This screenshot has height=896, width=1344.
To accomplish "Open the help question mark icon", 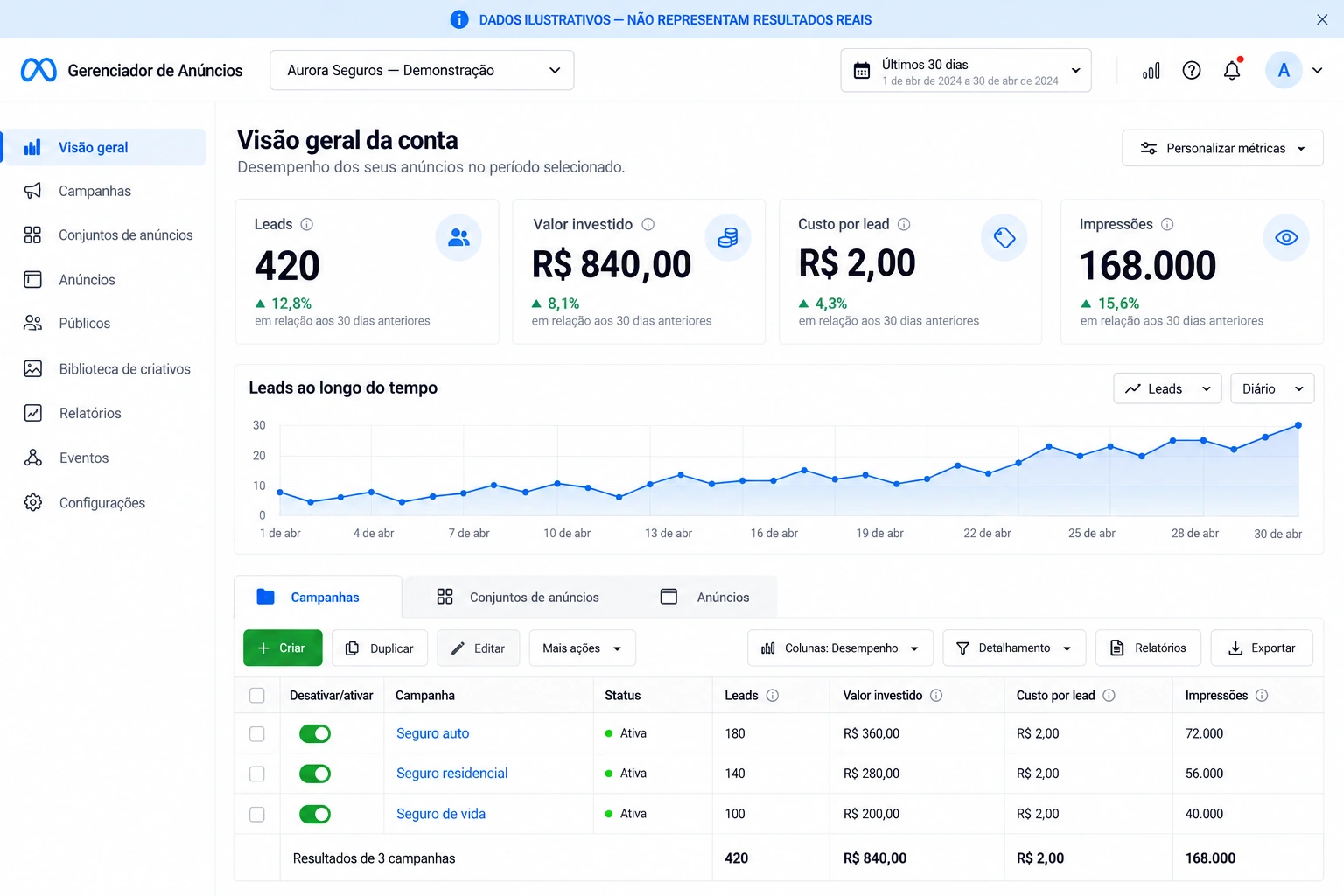I will 1192,71.
